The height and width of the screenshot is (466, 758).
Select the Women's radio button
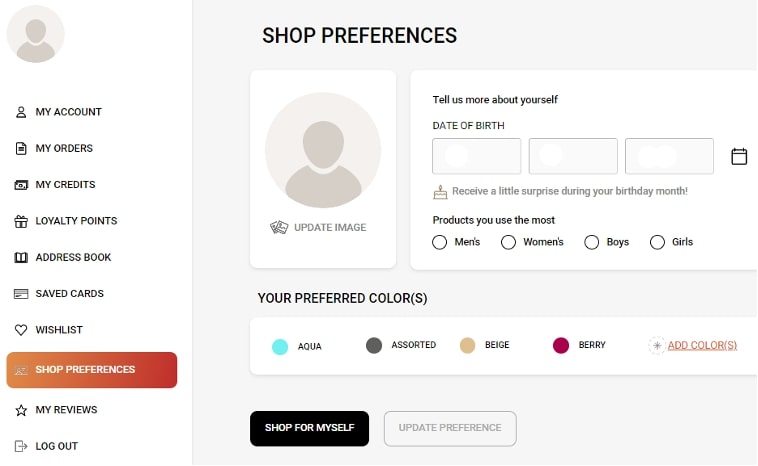click(508, 242)
